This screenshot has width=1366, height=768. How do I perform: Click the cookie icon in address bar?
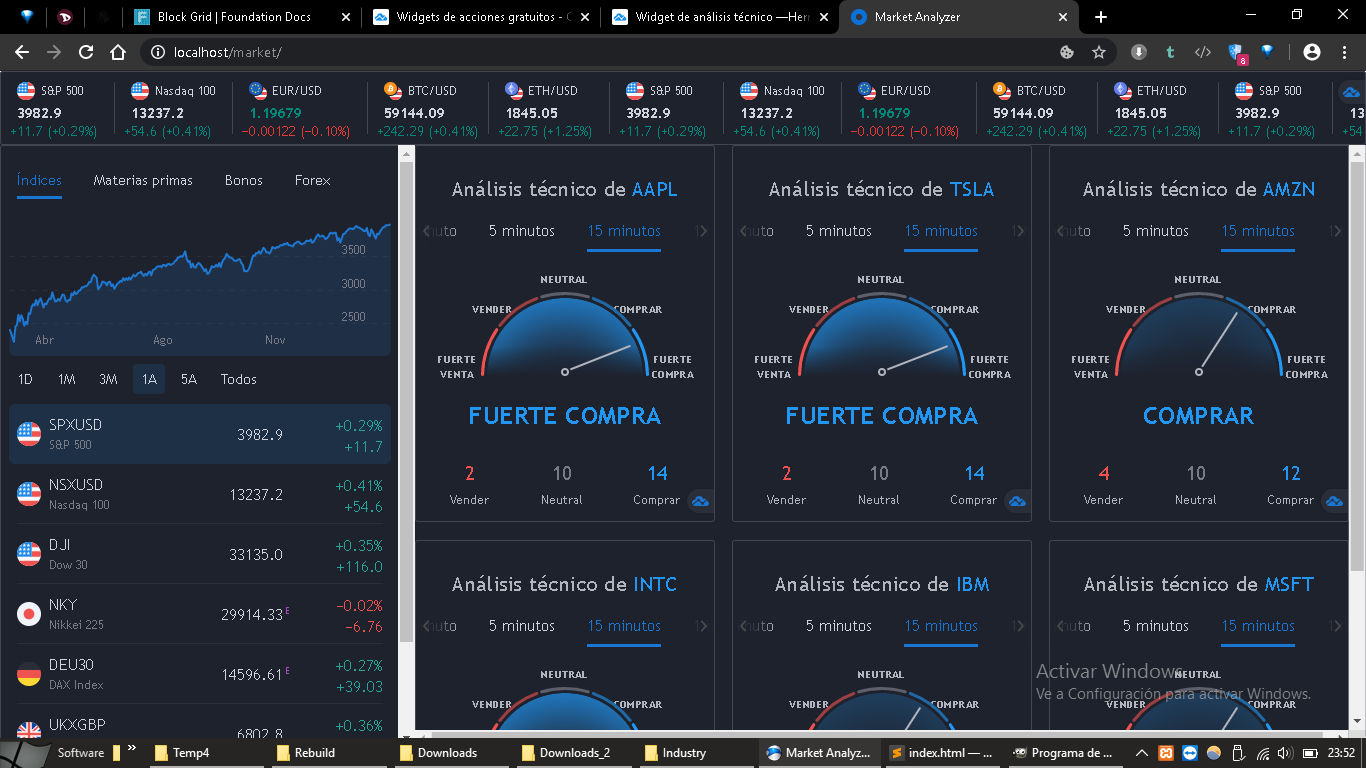(x=1067, y=52)
